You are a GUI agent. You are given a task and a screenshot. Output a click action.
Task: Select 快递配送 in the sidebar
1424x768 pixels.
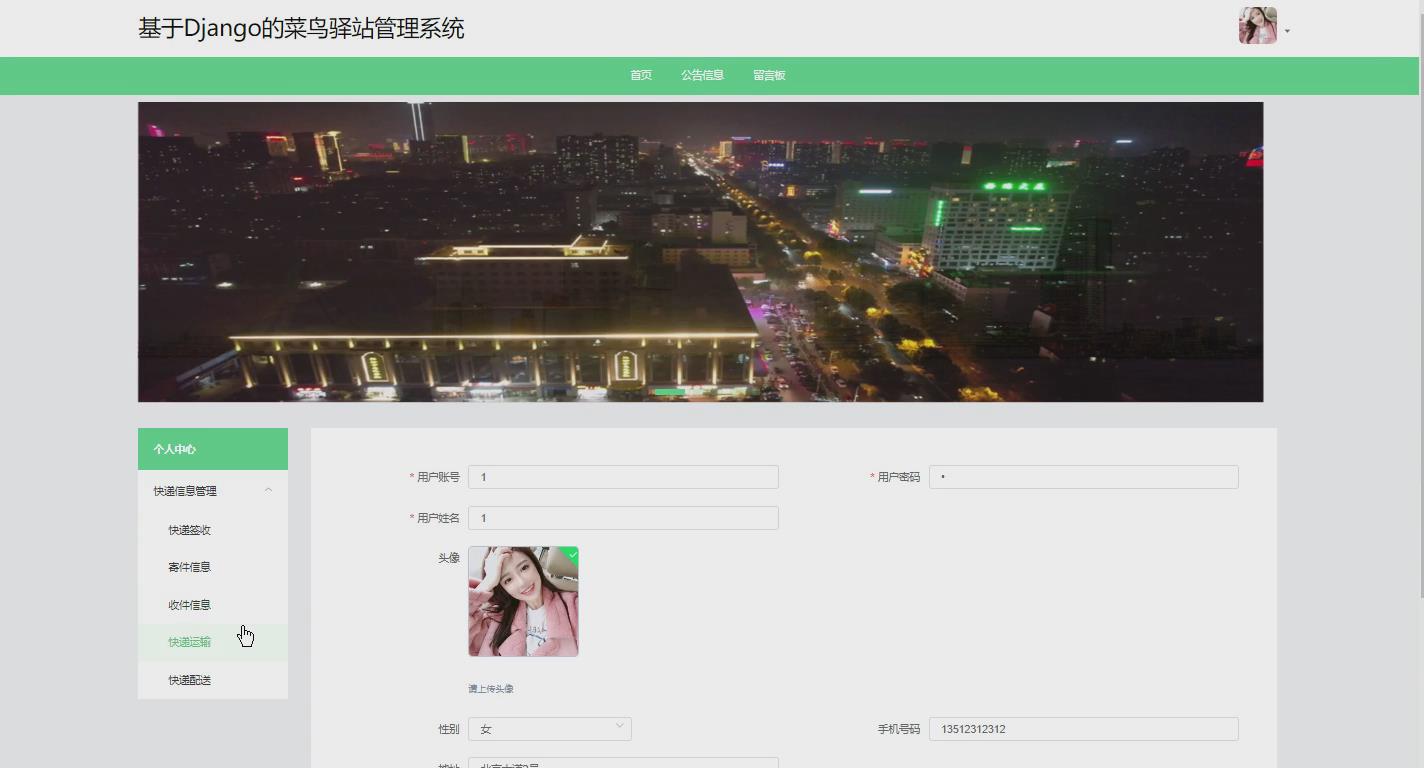[188, 679]
